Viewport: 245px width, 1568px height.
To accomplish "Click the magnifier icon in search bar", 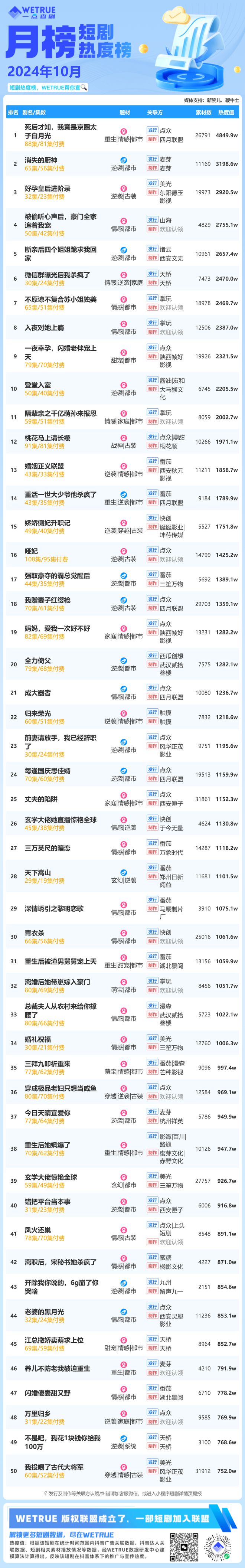I will click(x=84, y=88).
